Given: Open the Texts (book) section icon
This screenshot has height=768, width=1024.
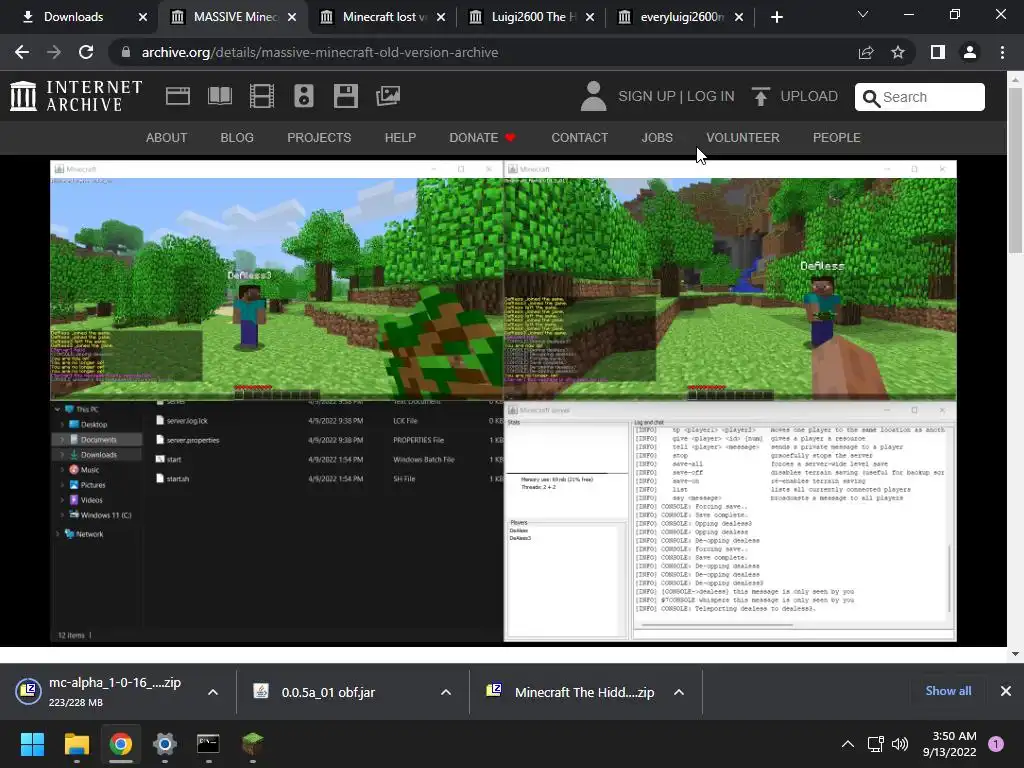Looking at the screenshot, I should pyautogui.click(x=219, y=96).
